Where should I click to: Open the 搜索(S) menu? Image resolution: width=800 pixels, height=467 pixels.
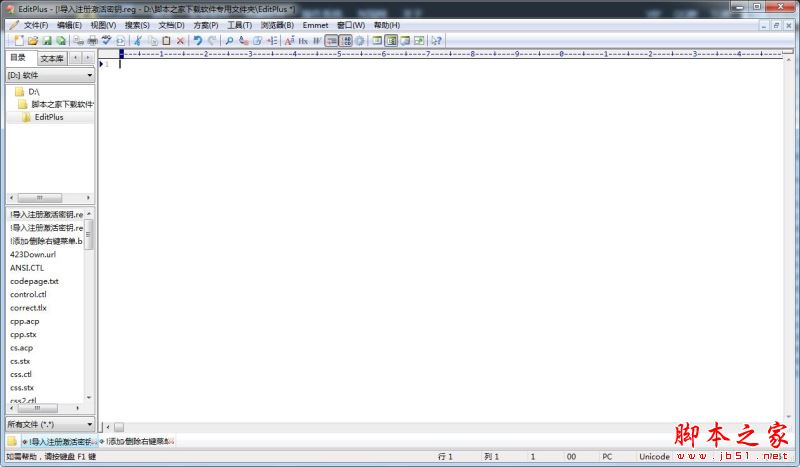(x=137, y=25)
